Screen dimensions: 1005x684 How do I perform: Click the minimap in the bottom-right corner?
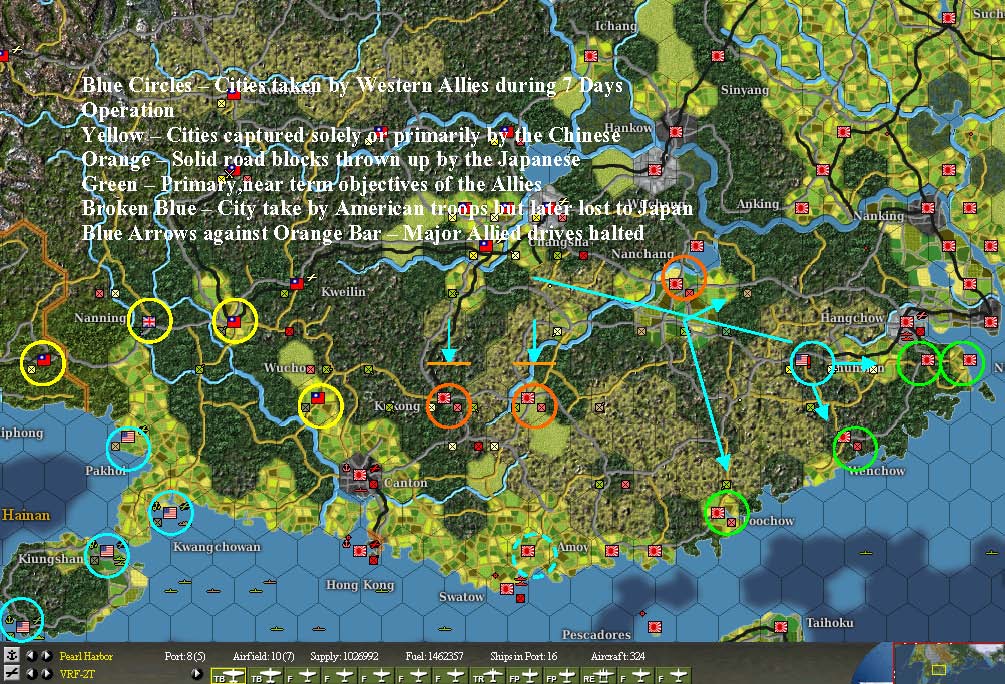tap(949, 663)
